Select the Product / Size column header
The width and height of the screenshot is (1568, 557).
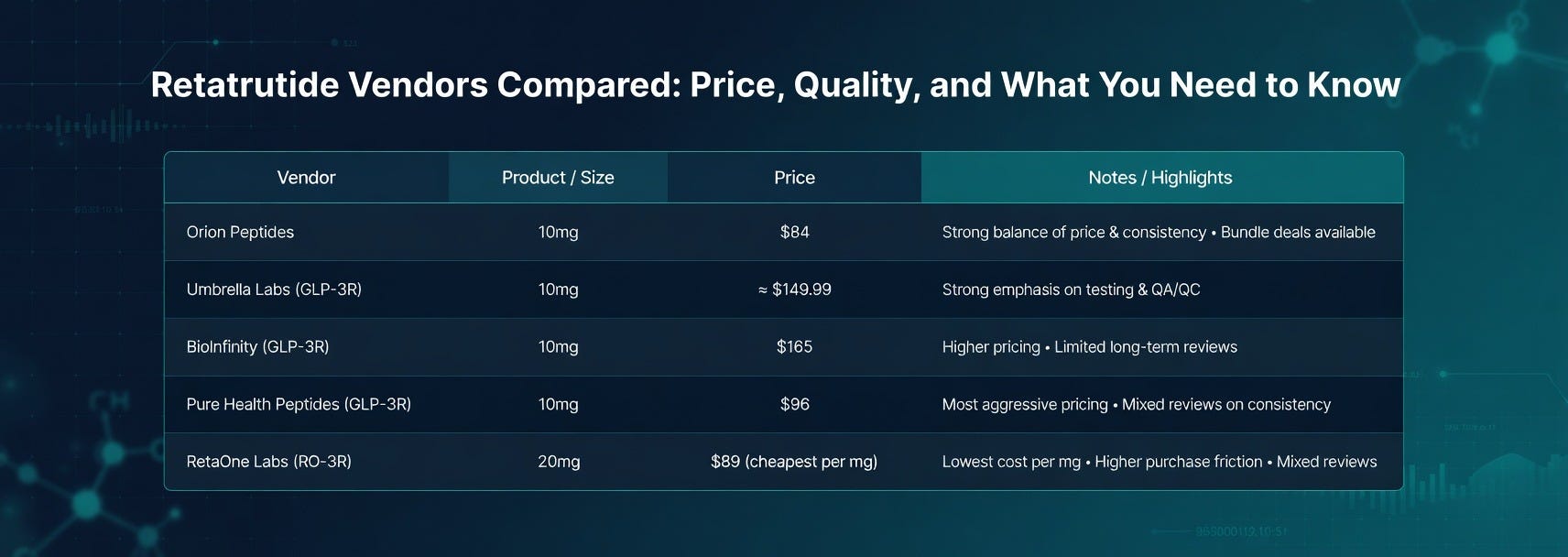tap(558, 178)
